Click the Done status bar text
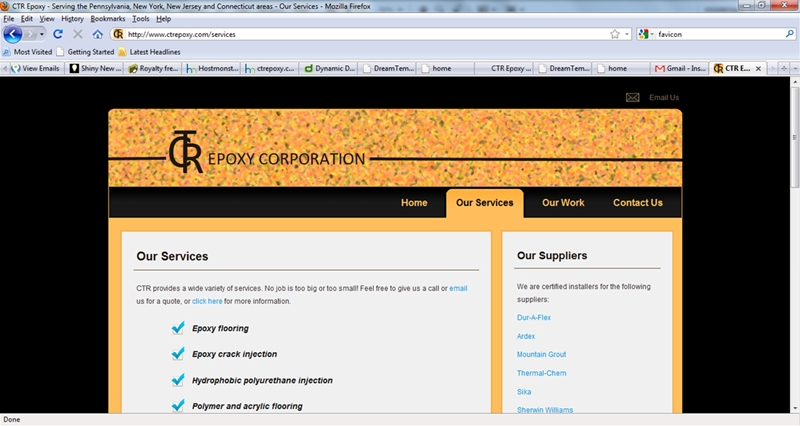The width and height of the screenshot is (800, 426). [12, 420]
